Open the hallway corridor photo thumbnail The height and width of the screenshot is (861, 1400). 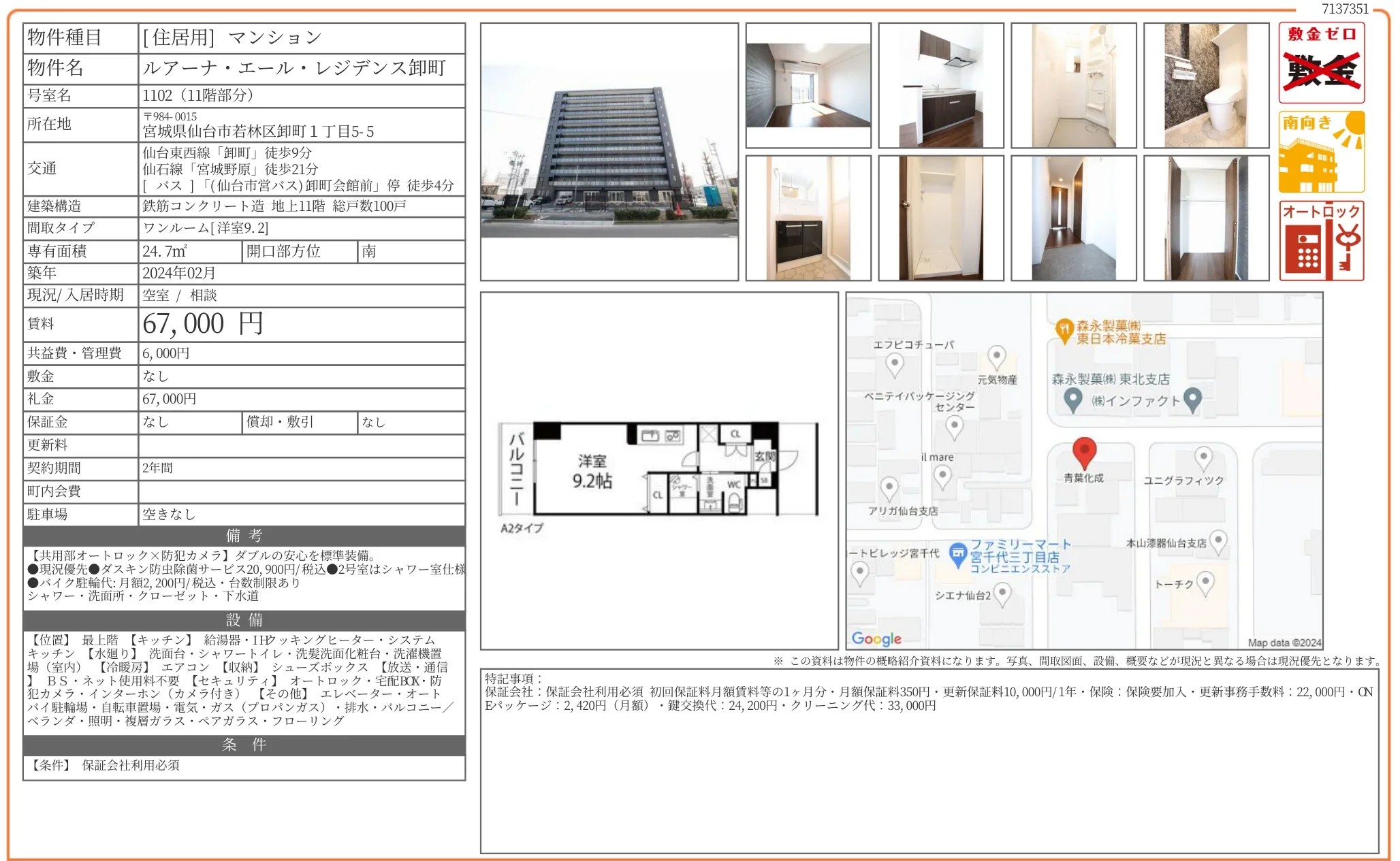click(1074, 218)
